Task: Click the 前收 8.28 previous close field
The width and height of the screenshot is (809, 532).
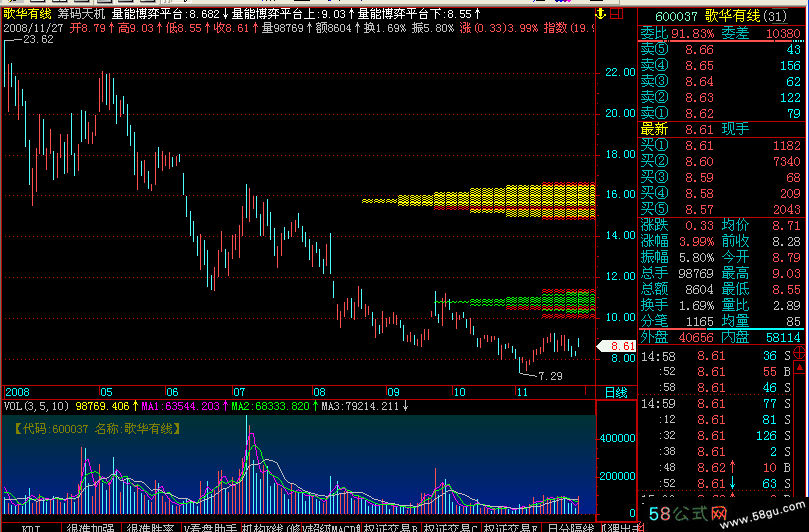Action: coord(761,241)
